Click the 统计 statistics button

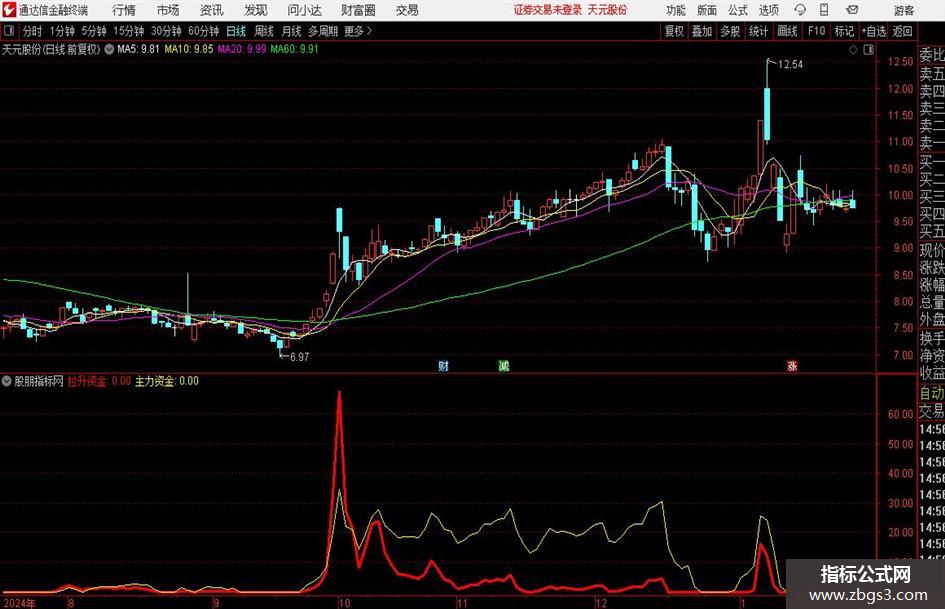[x=758, y=31]
